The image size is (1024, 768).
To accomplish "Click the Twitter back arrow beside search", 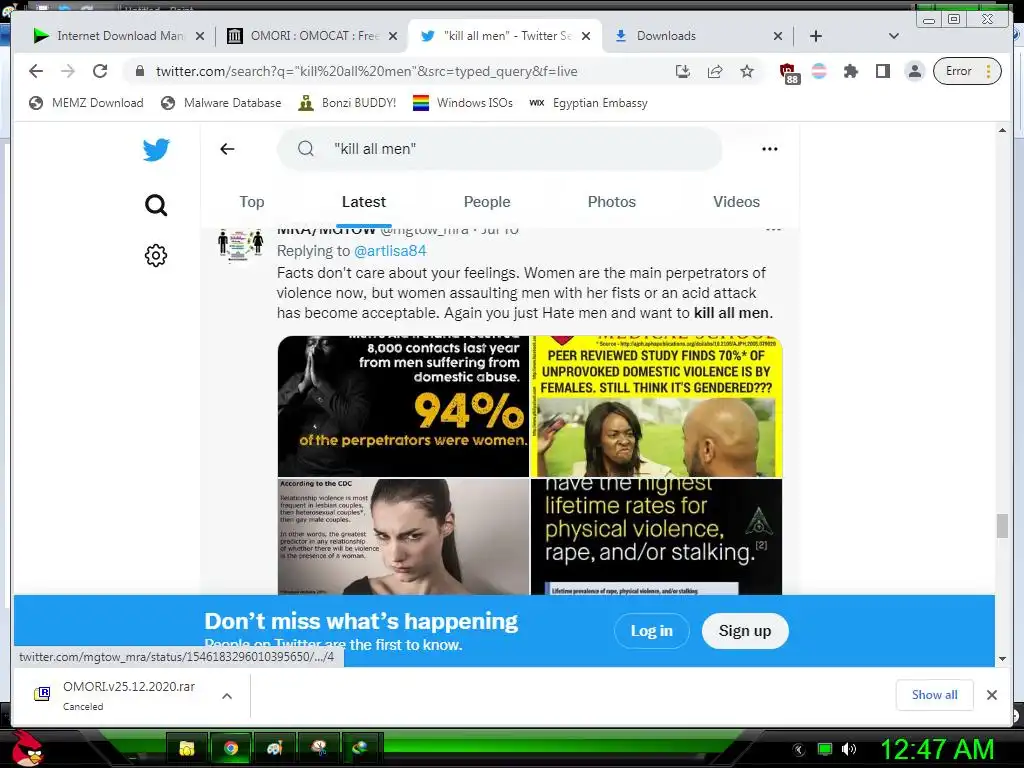I will [x=227, y=149].
